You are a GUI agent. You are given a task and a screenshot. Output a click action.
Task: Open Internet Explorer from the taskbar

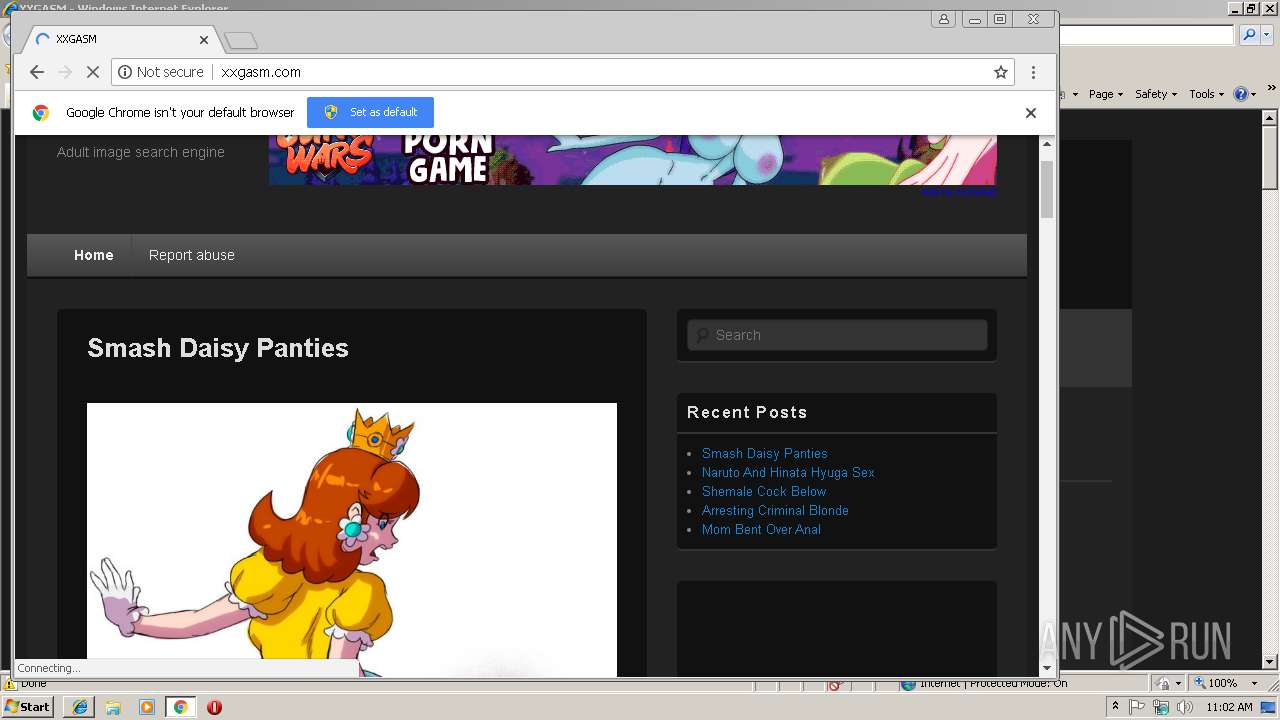click(x=79, y=707)
